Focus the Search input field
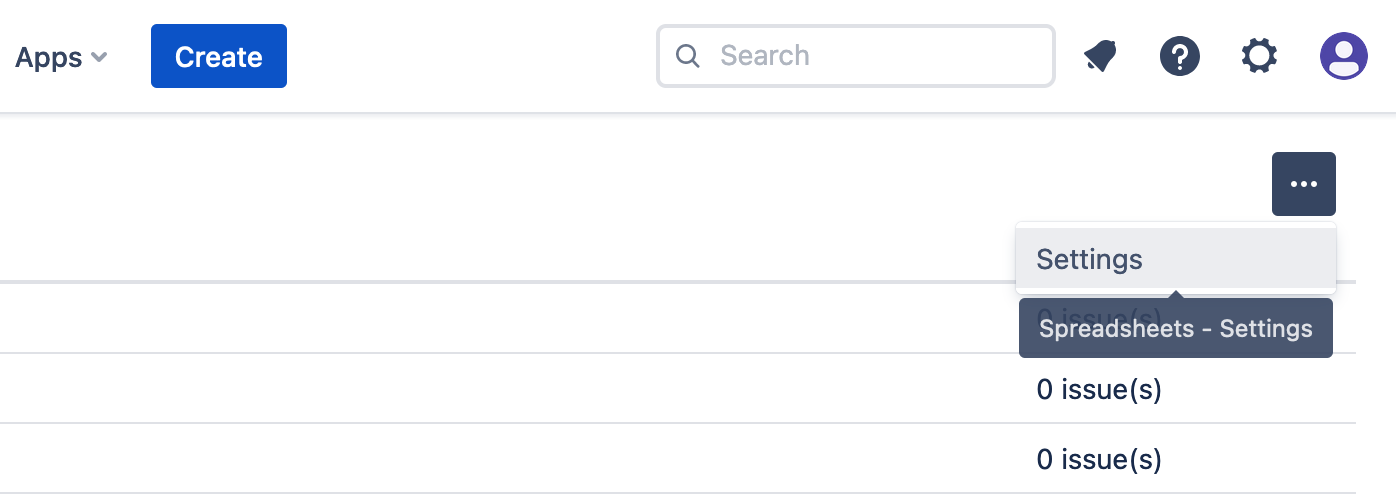 870,56
